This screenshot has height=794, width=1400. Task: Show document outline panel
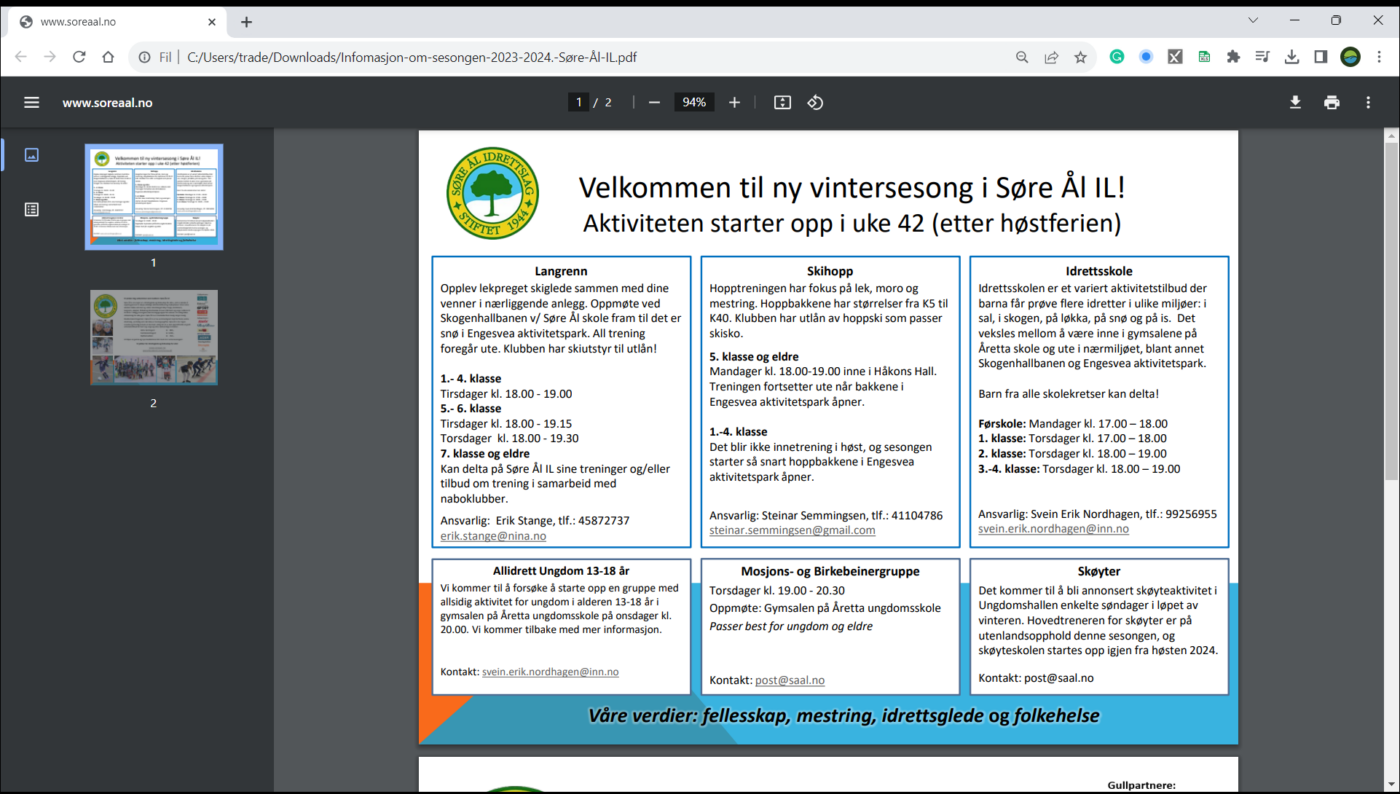(x=32, y=209)
